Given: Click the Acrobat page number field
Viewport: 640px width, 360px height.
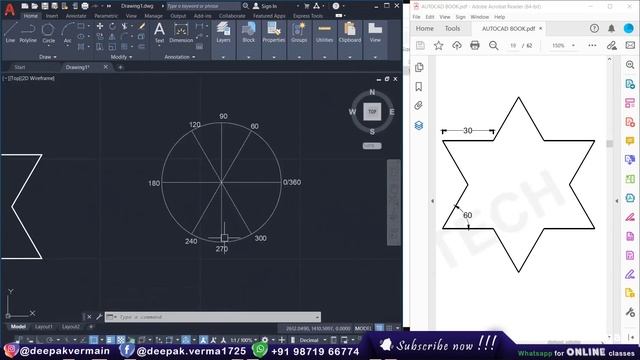Looking at the screenshot, I should tap(513, 46).
